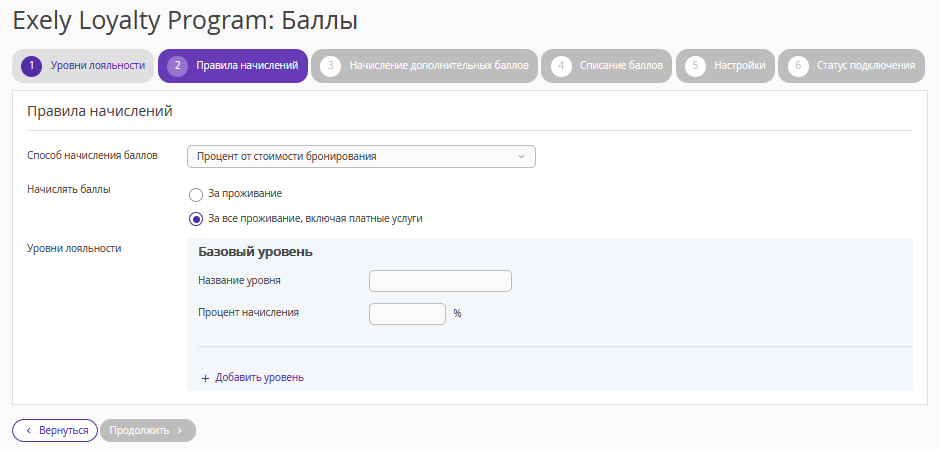Click step 2 circle icon of Правила начислений
The height and width of the screenshot is (449, 940).
coord(177,66)
